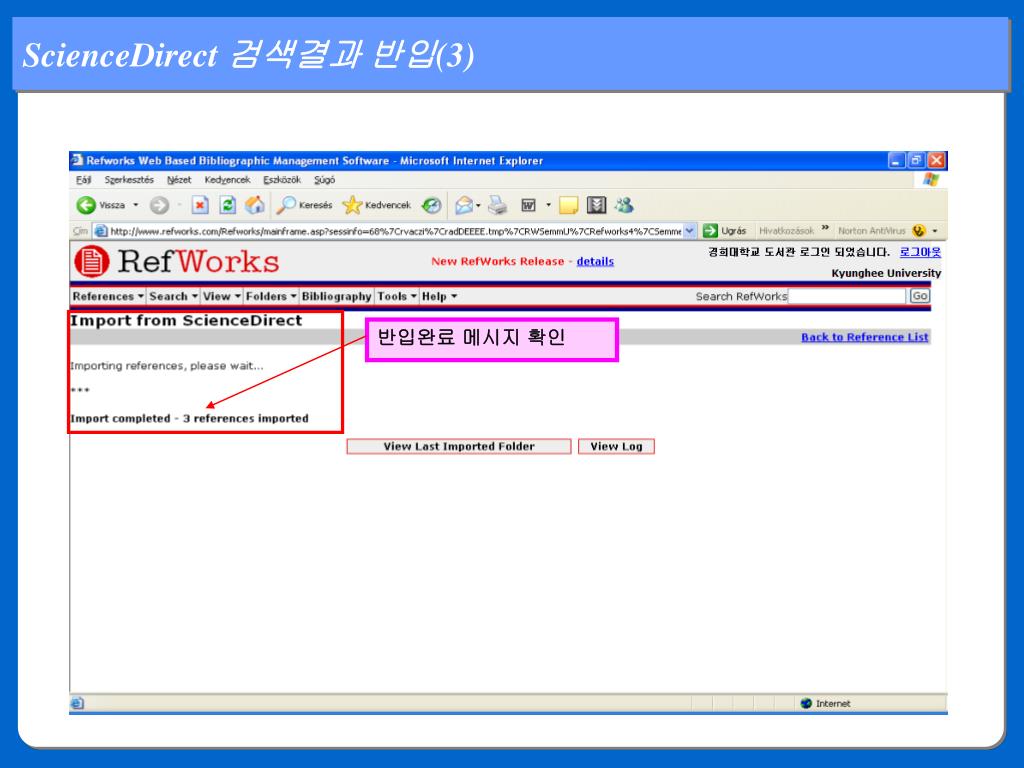Open the browser history icon

click(x=431, y=205)
